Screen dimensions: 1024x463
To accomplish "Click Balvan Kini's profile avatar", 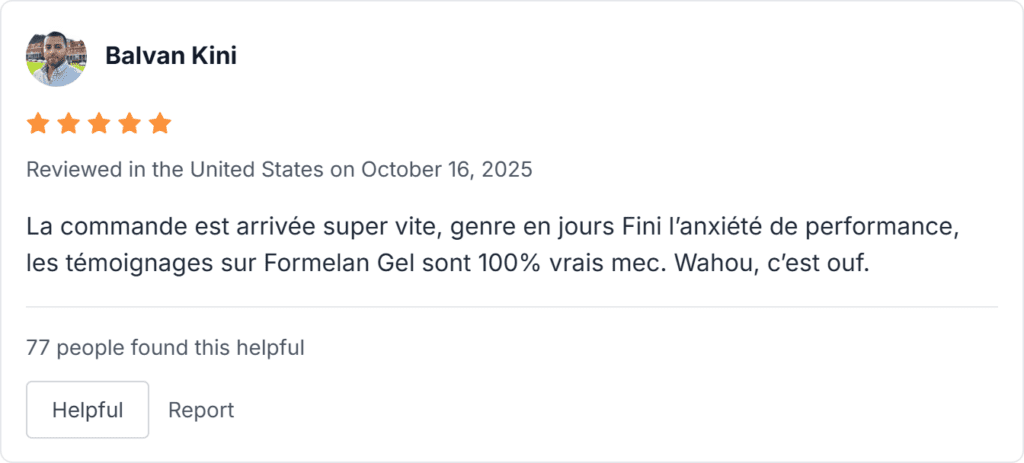I will point(56,56).
